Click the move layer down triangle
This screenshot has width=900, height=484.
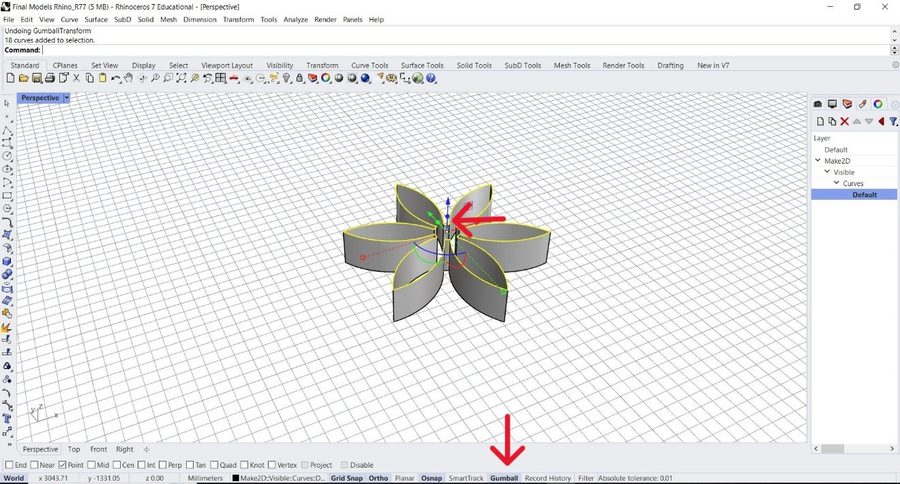[869, 121]
